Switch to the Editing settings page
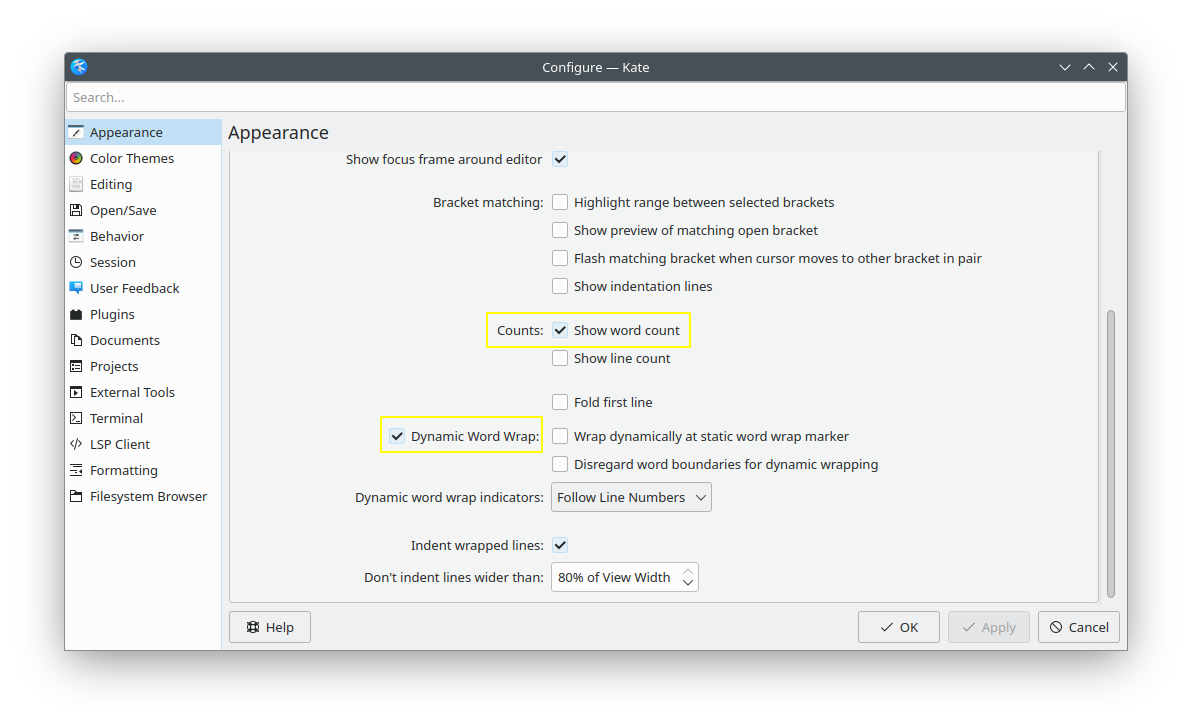The width and height of the screenshot is (1192, 727). (x=110, y=184)
